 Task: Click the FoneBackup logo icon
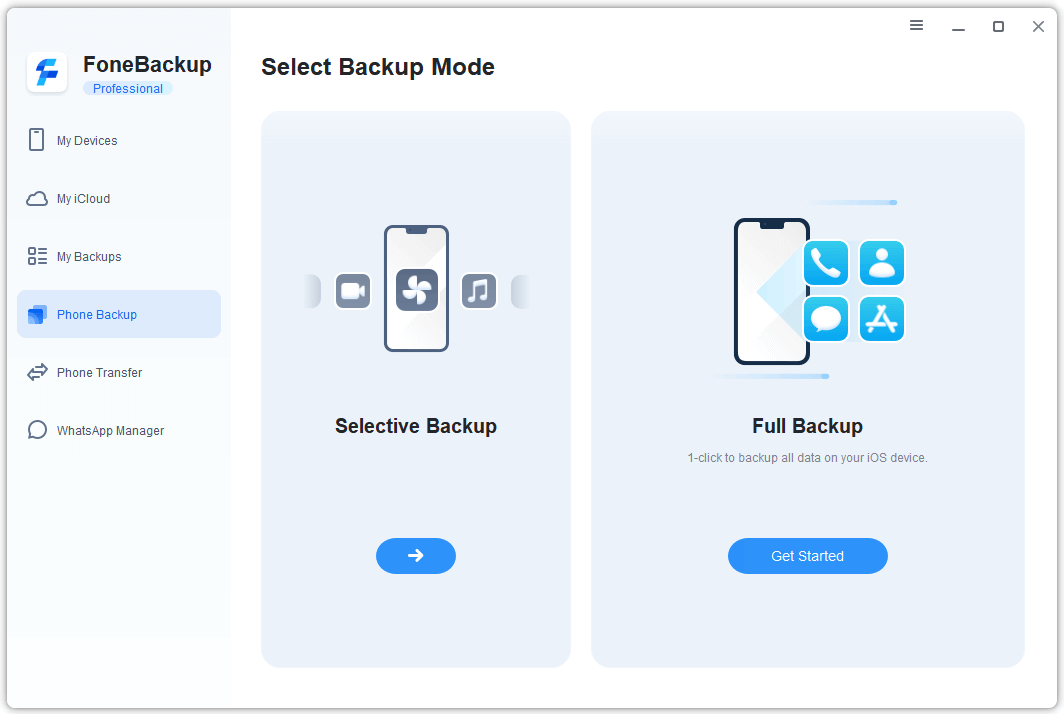(x=47, y=73)
